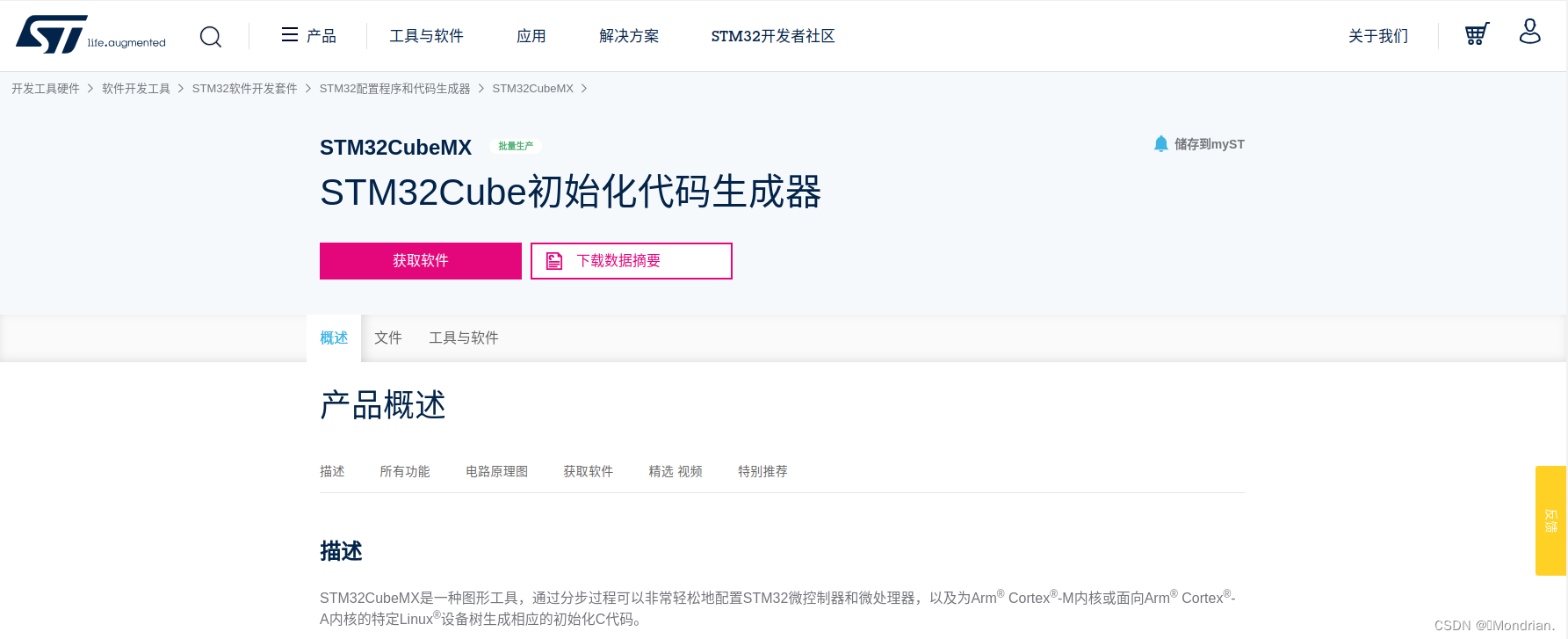Open the search magnifier icon
The image size is (1568, 639).
pyautogui.click(x=211, y=36)
